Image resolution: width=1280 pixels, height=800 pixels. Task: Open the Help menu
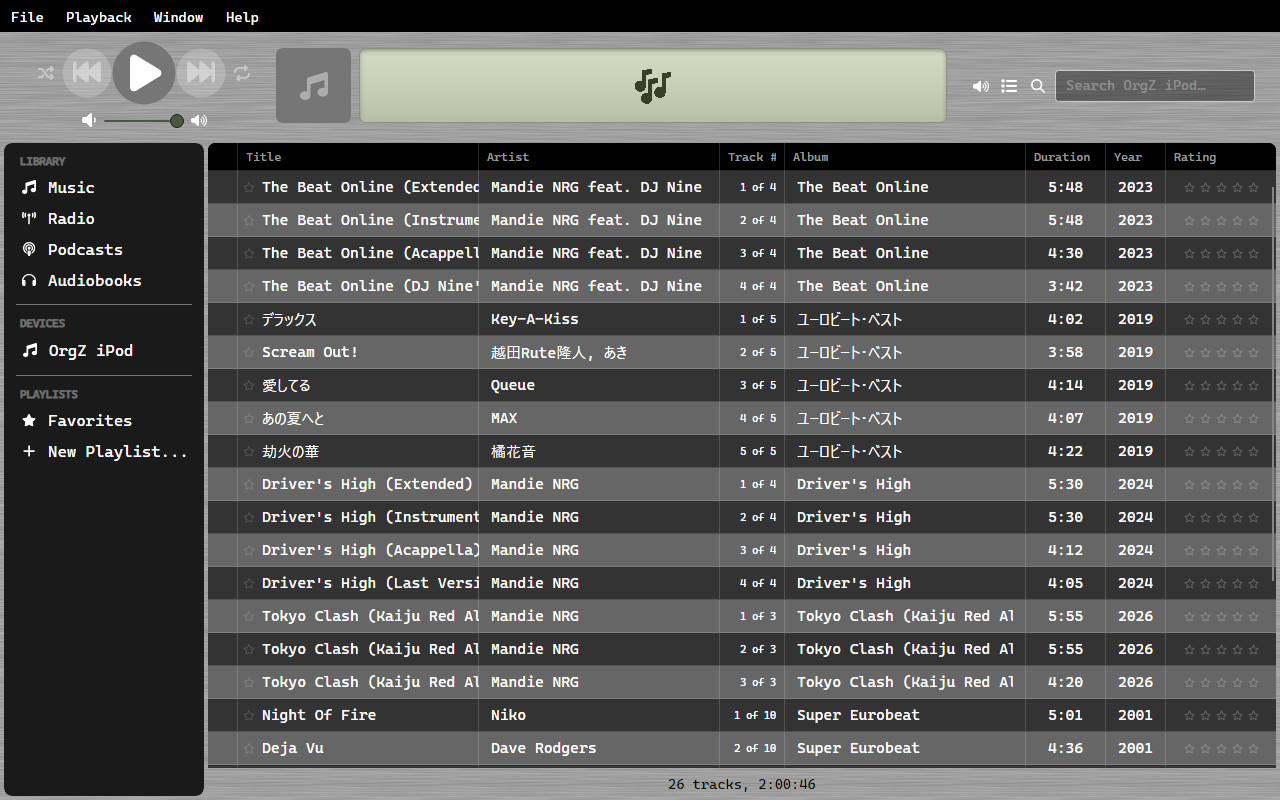242,17
